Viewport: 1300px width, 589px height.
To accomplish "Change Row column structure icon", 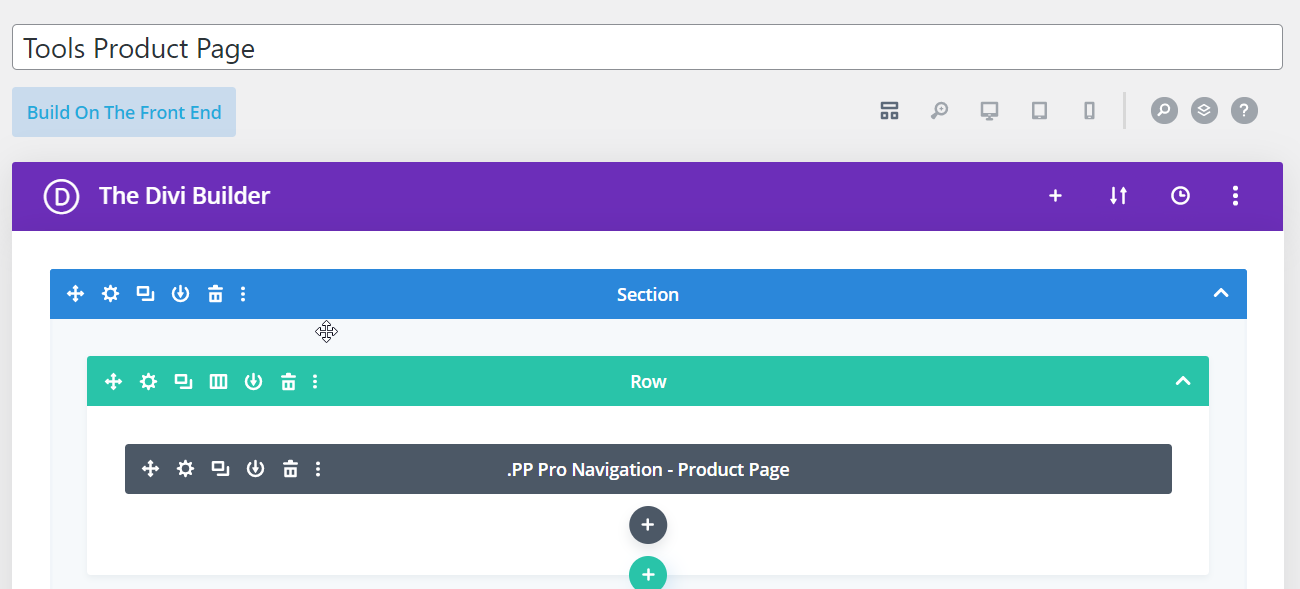I will [x=218, y=381].
